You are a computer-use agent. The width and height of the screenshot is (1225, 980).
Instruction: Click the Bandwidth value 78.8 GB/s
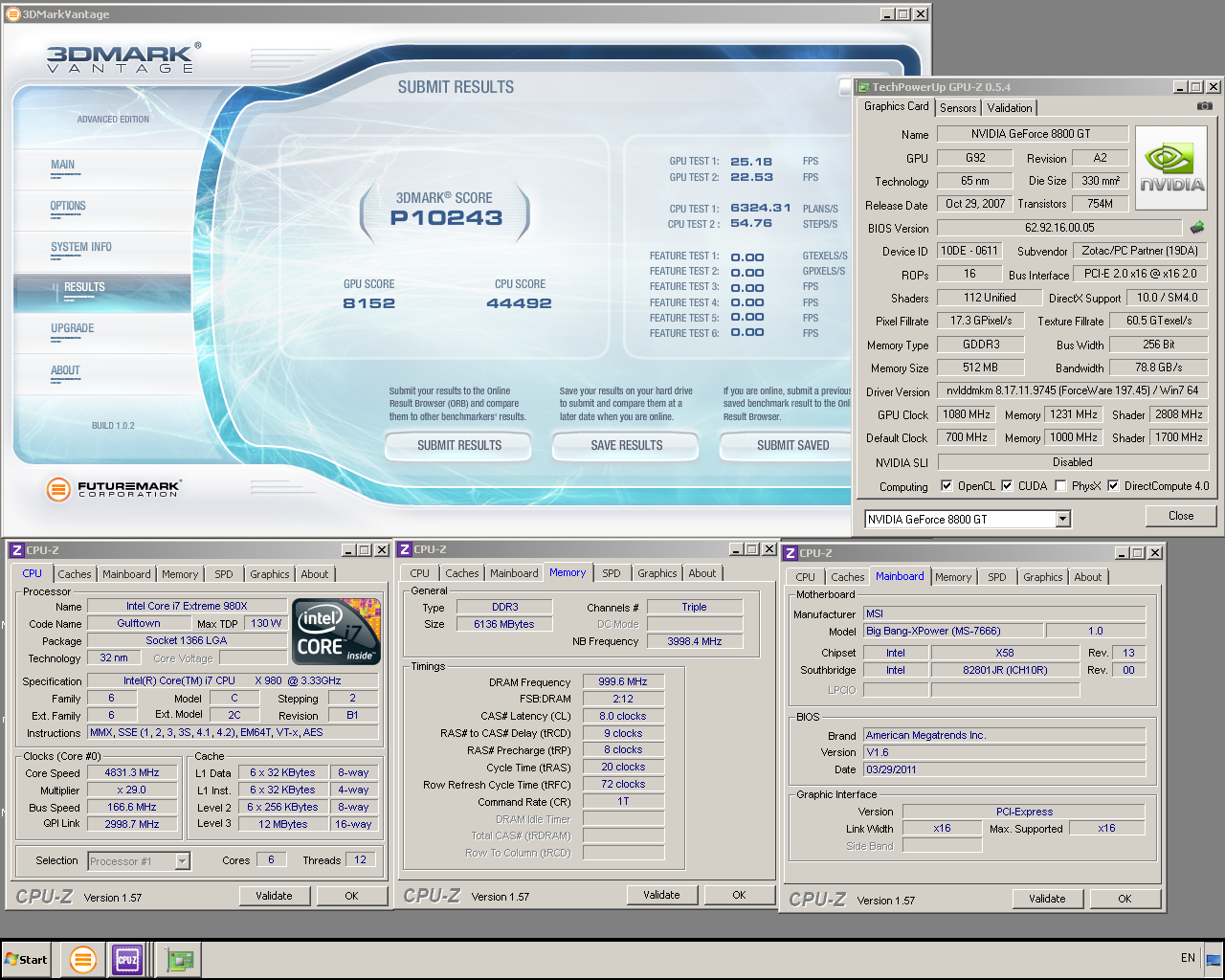tap(1159, 367)
